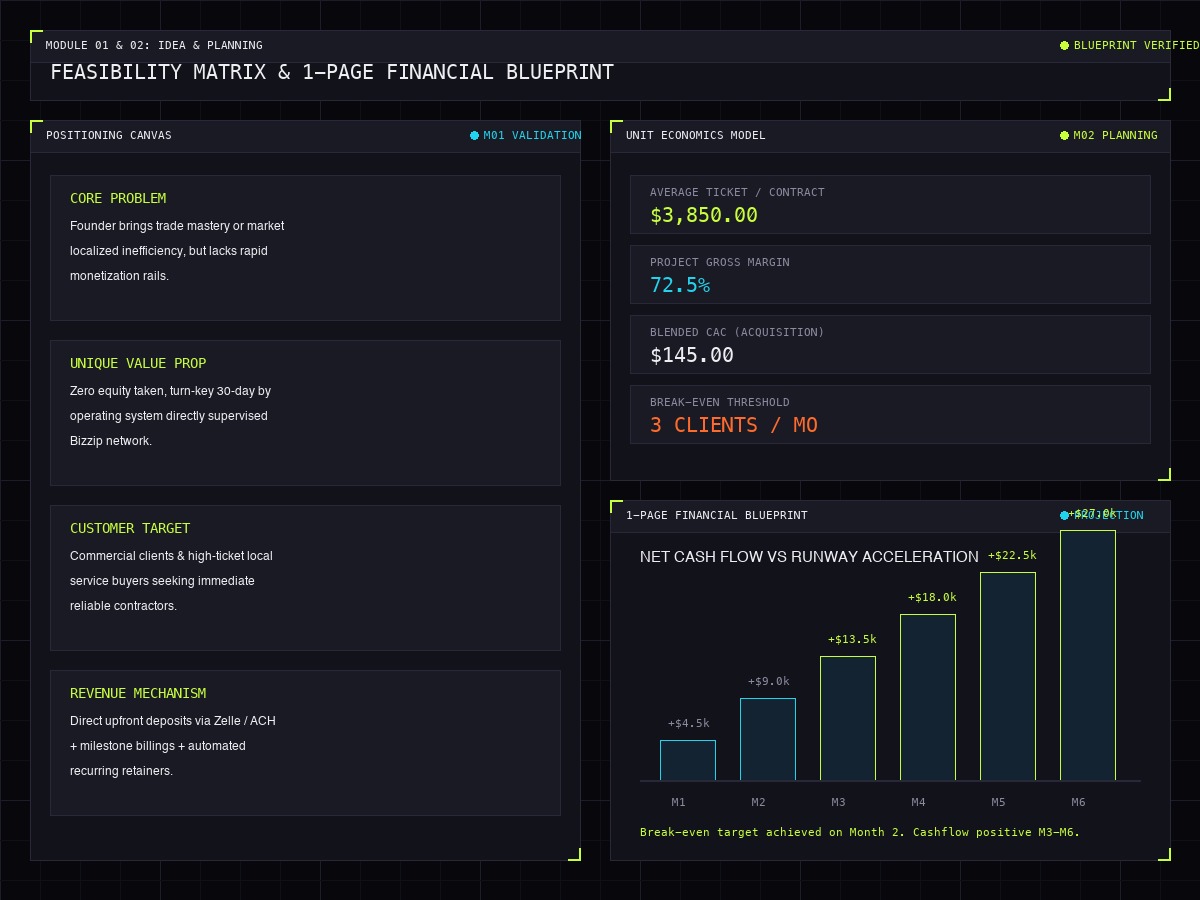Select the CUSTOMER TARGET card heading
Screen dimensions: 1200x900
130,528
